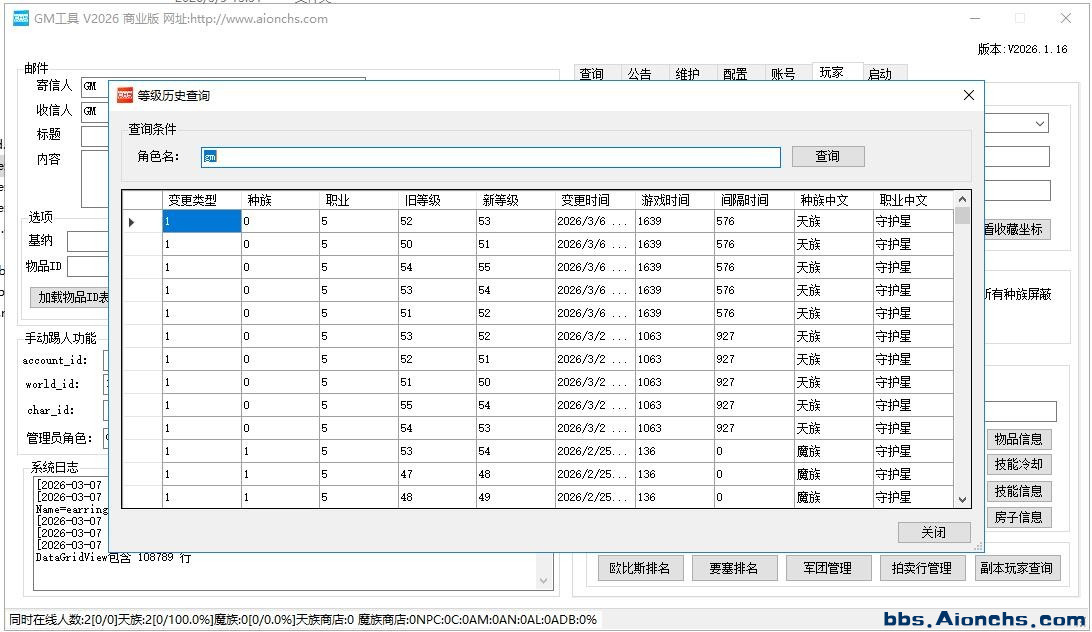
Task: Click the 拍卖行管理 button
Action: coord(921,568)
